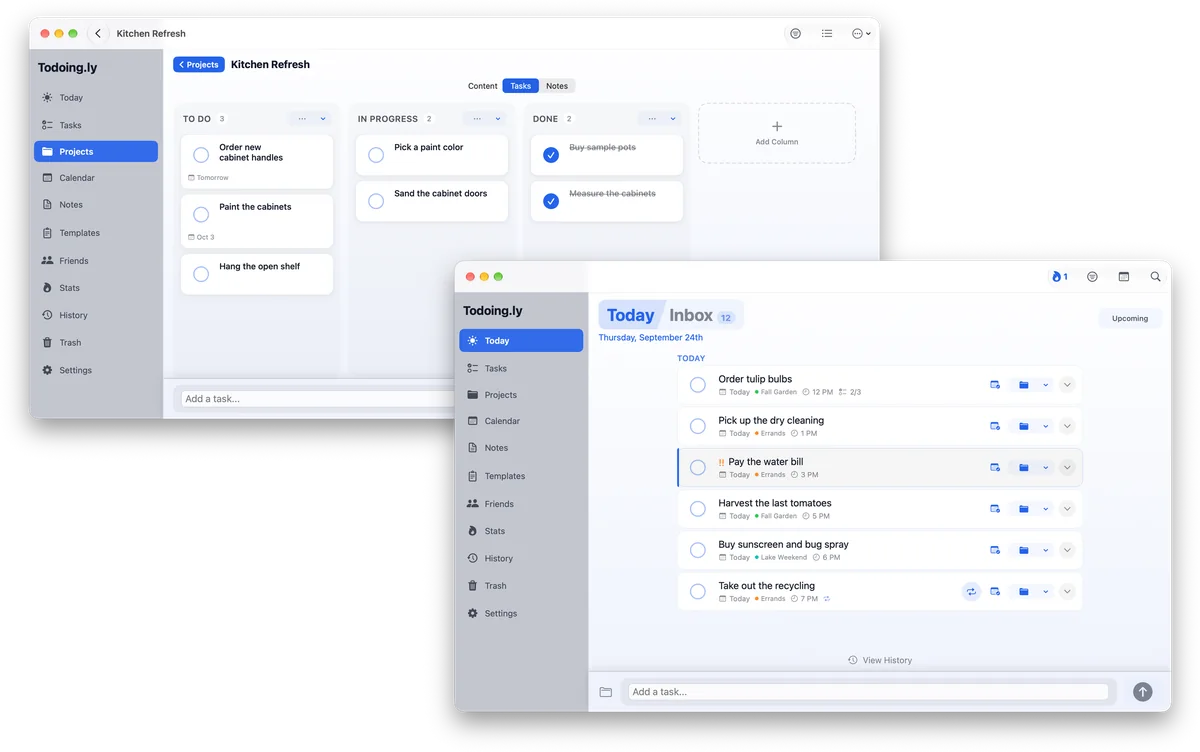Click the filter icon in Kitchen Refresh title bar
Screen dimensions: 1200x752
795,33
